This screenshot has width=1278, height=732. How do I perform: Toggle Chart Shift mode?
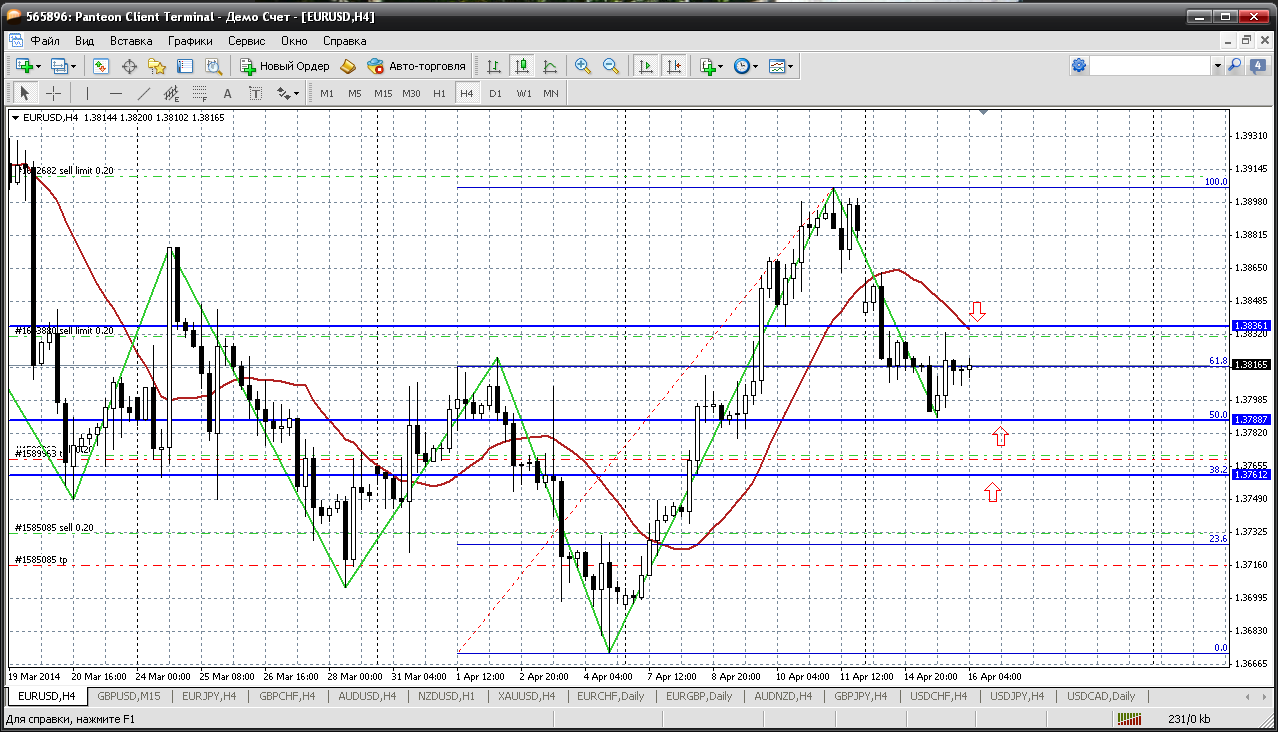674,66
